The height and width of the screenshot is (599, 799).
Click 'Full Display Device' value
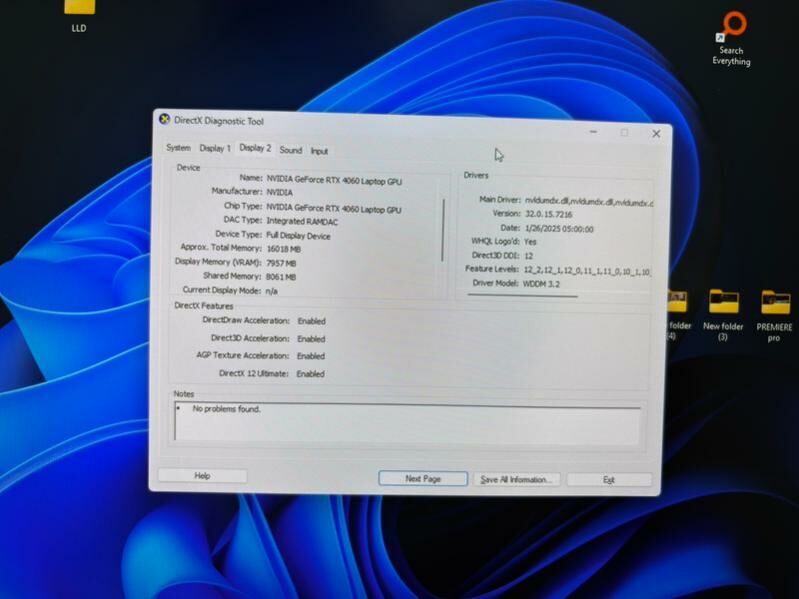(298, 236)
